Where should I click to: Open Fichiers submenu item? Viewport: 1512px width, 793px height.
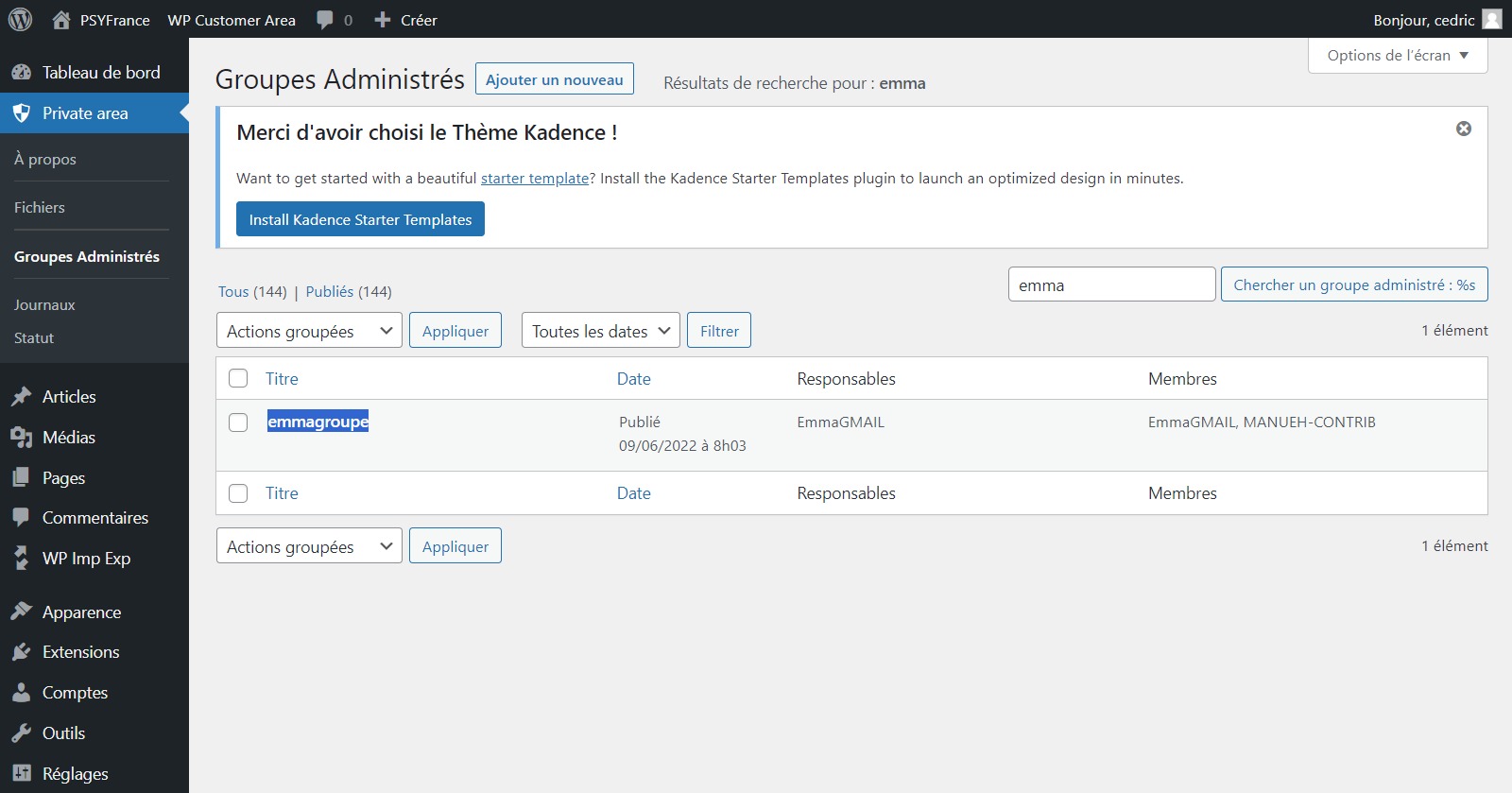pos(40,208)
